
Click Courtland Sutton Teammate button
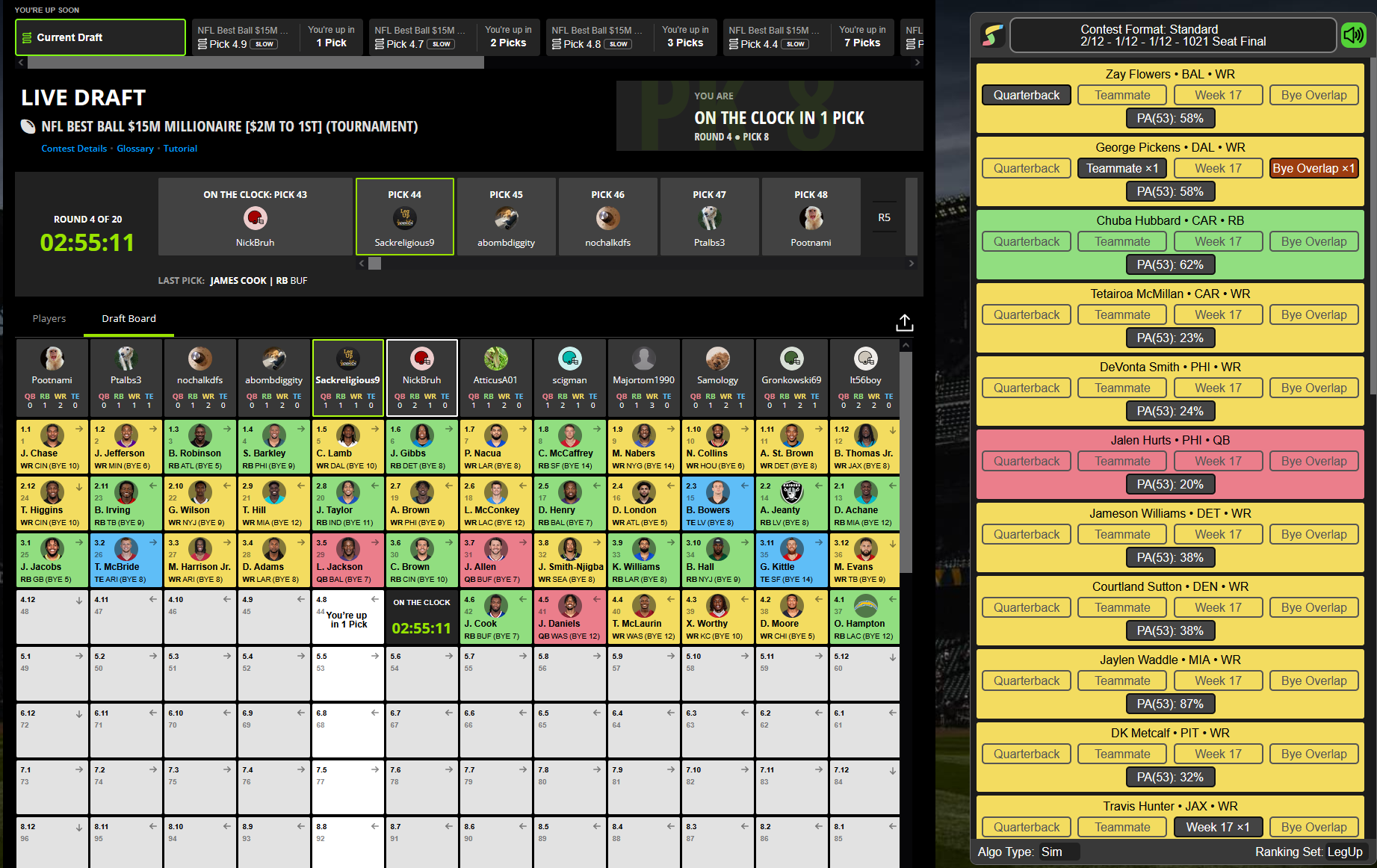1122,607
